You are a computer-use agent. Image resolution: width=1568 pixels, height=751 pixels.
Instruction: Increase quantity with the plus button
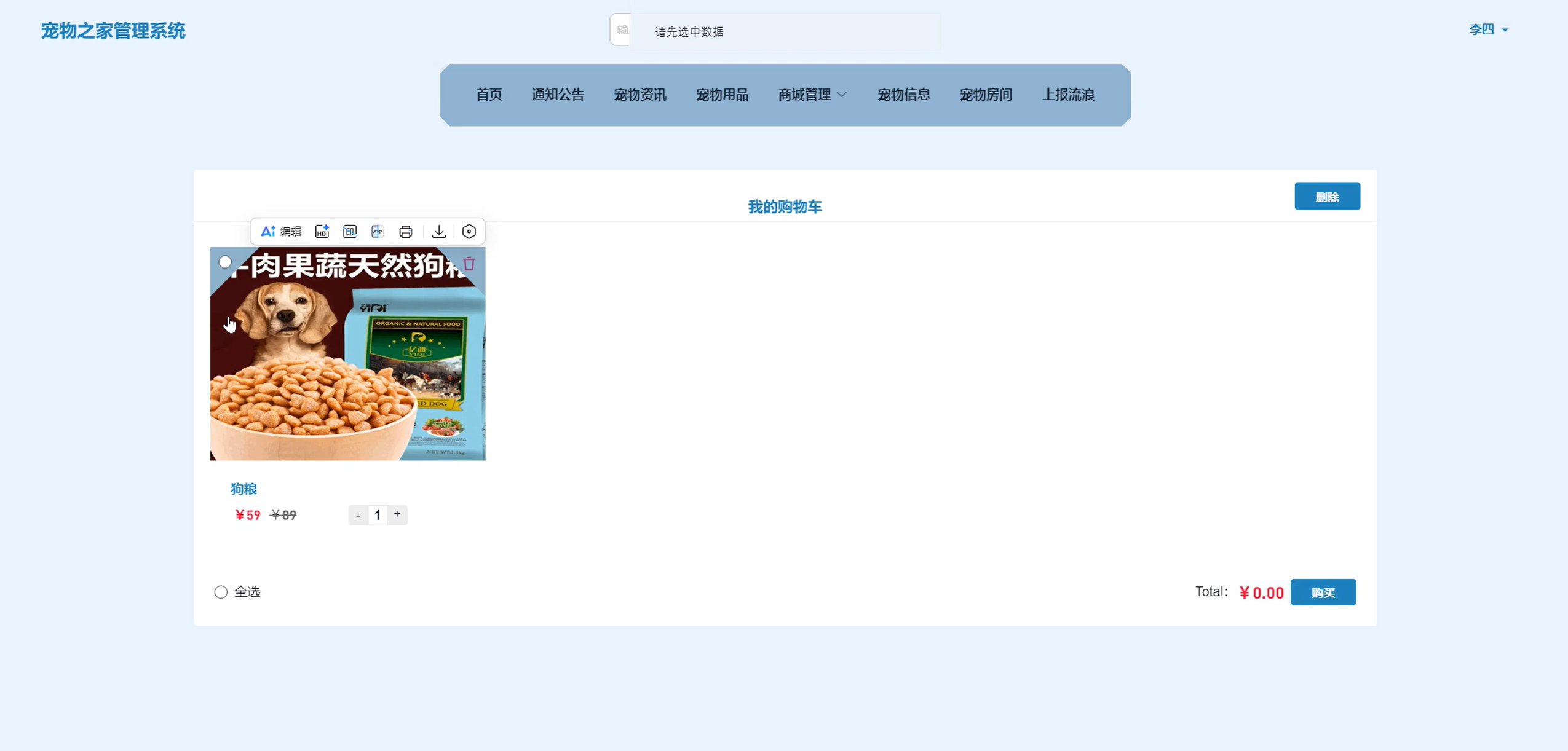click(397, 514)
